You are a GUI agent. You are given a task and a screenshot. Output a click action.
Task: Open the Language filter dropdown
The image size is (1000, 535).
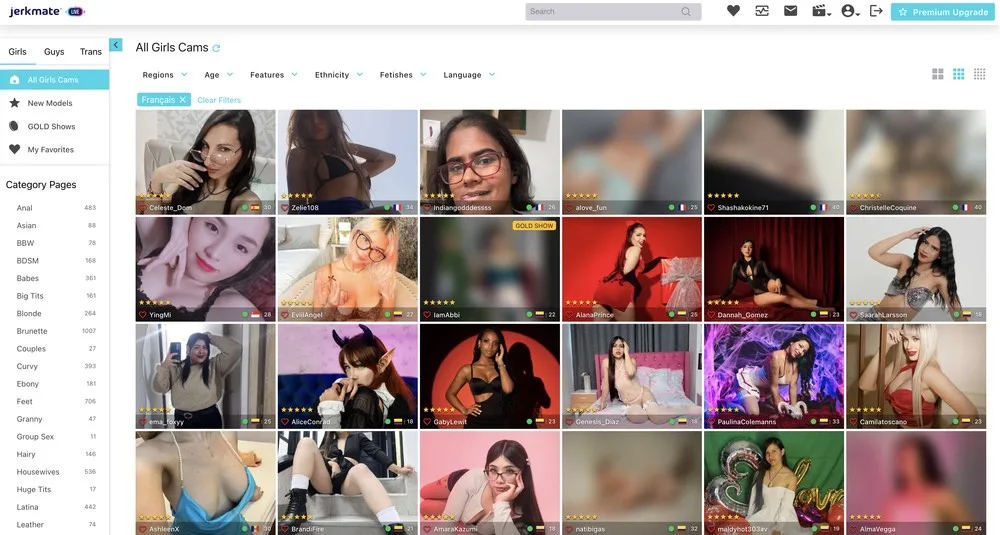(x=469, y=75)
